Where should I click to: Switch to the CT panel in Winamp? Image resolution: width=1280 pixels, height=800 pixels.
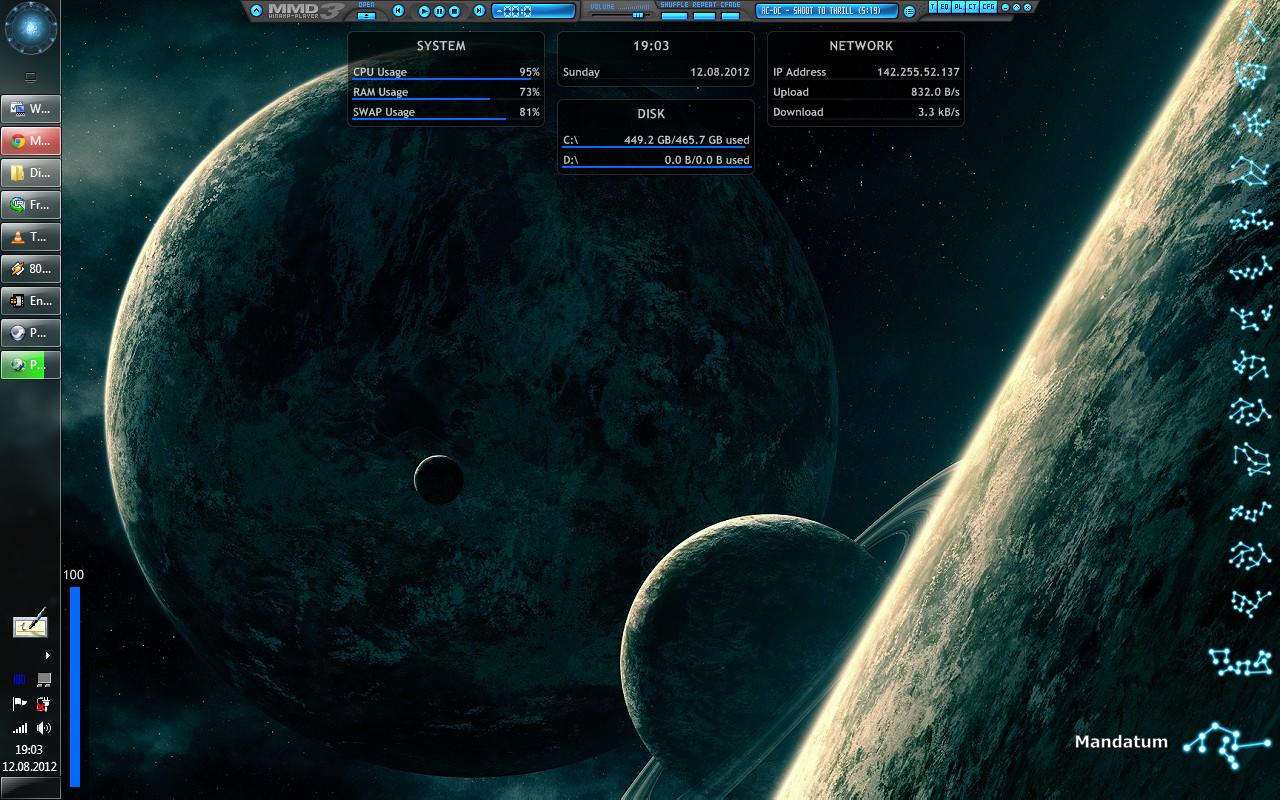coord(974,7)
